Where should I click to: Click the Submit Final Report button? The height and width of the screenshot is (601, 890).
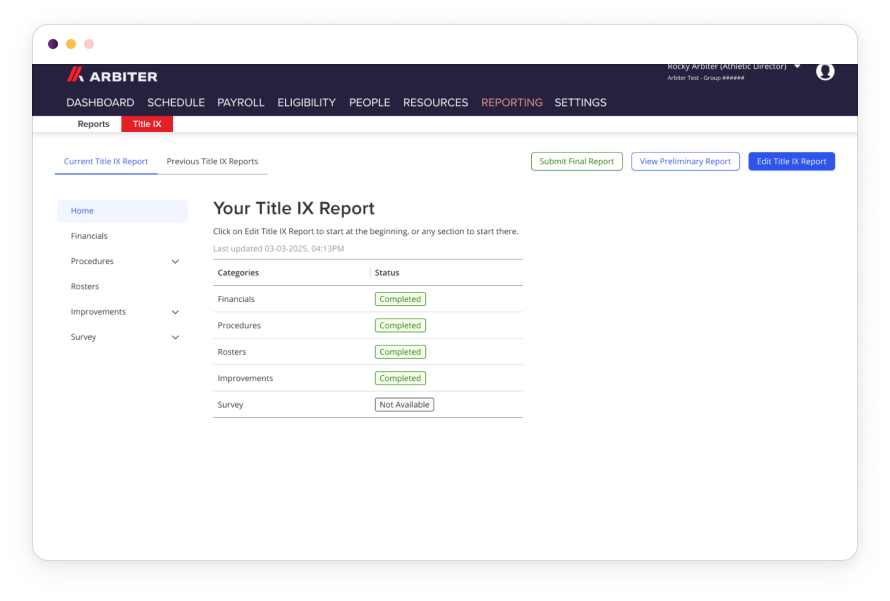[576, 161]
